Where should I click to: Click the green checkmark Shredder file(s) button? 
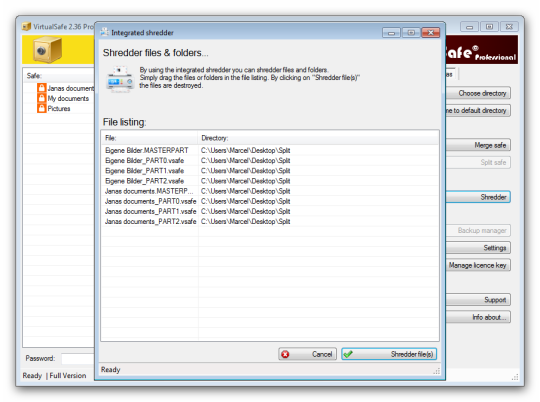click(x=389, y=354)
